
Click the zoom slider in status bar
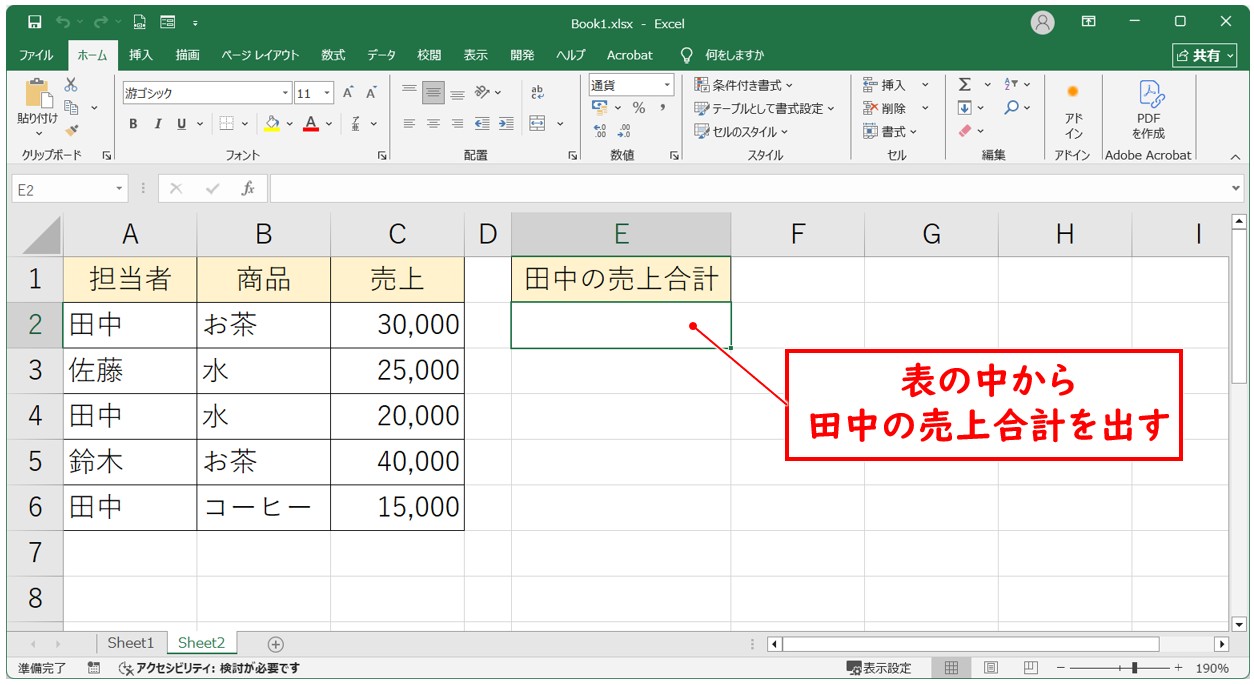[x=1133, y=668]
